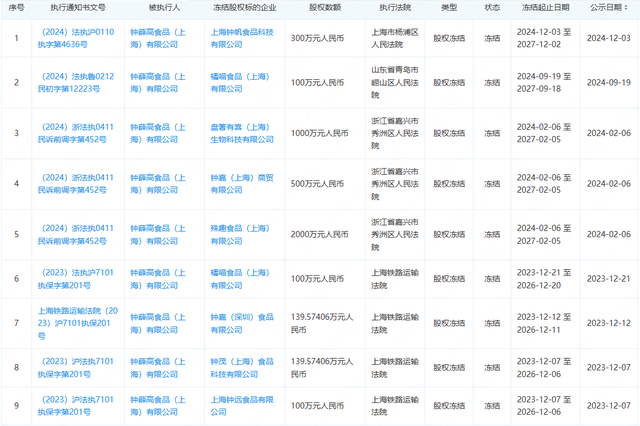This screenshot has width=640, height=426.
Task: Select the 冻结 status cell in row 2
Action: coord(492,82)
